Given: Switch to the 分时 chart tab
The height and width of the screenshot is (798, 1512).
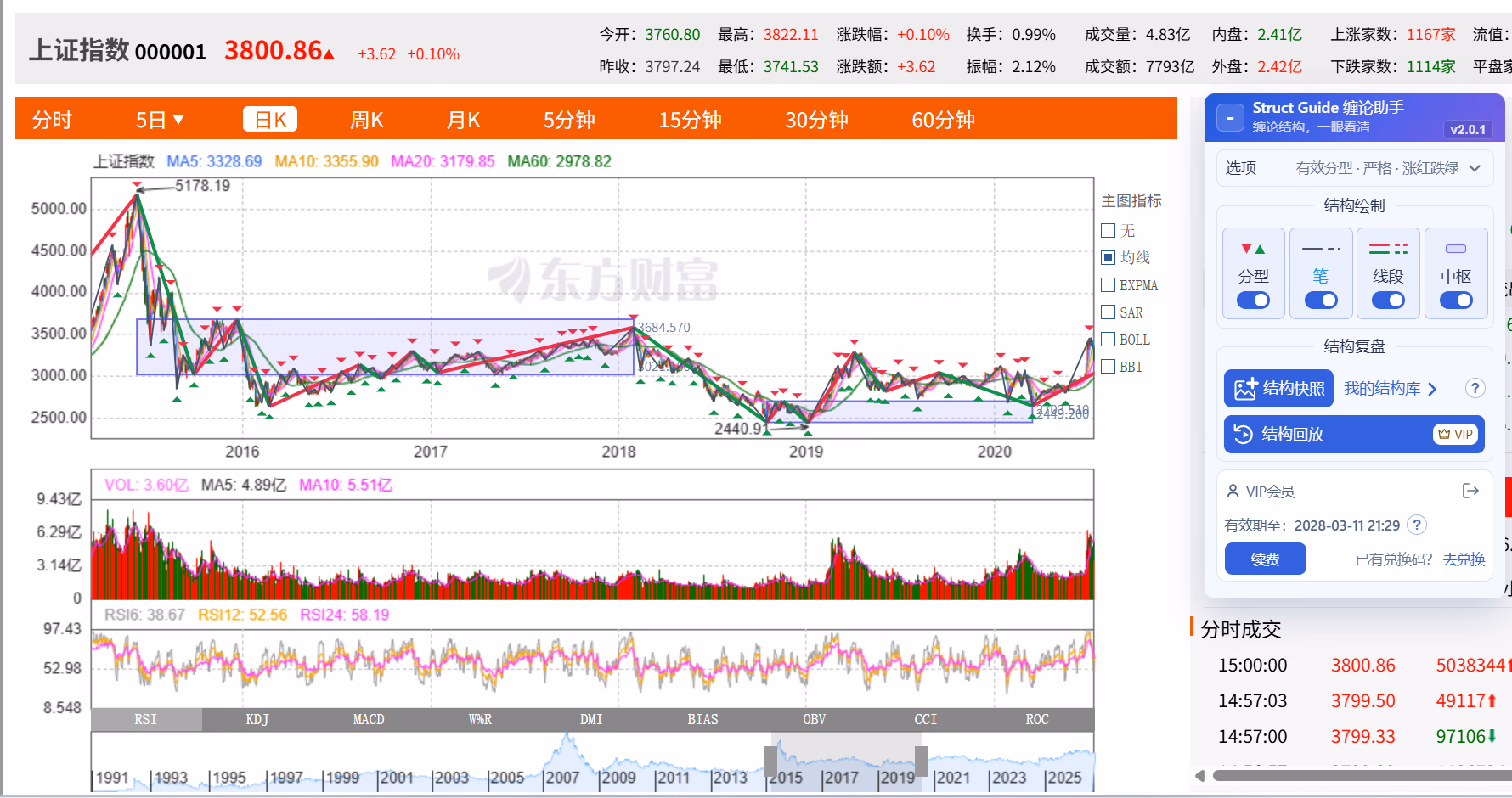Looking at the screenshot, I should click(52, 120).
